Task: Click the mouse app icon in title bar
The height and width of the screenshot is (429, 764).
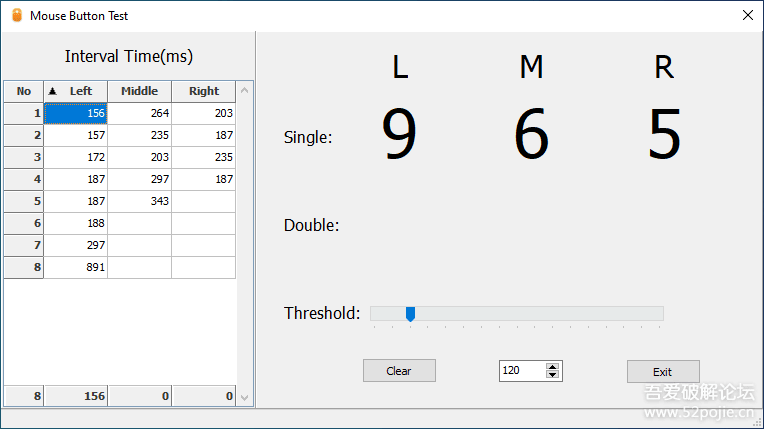Action: pyautogui.click(x=17, y=16)
